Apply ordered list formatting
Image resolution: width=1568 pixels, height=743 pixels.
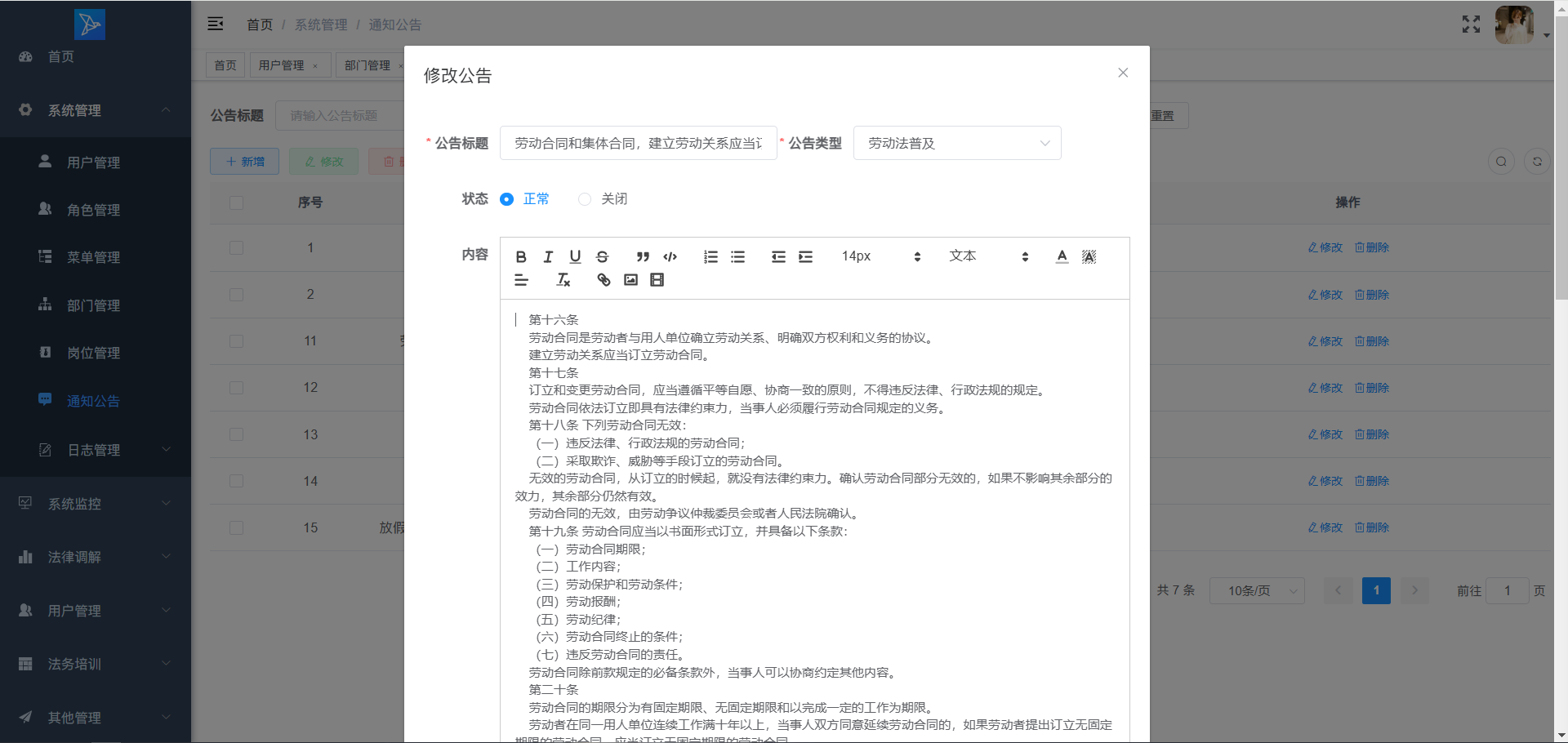pos(710,256)
